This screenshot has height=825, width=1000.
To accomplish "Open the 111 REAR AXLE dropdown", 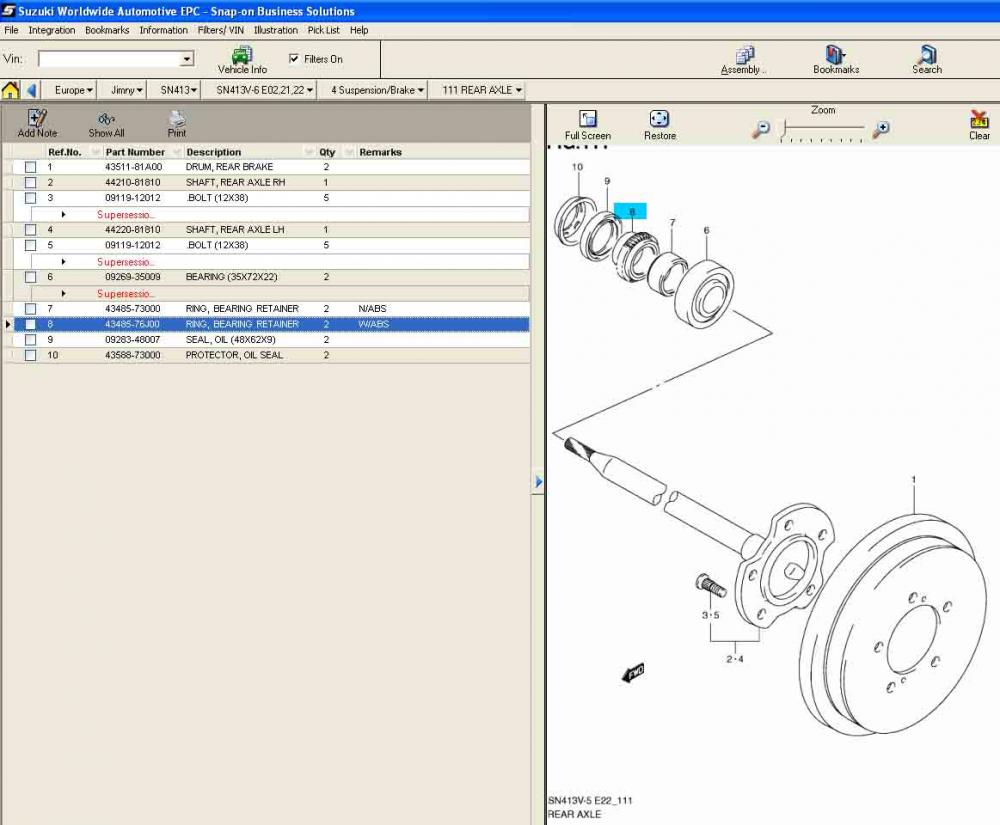I will 483,90.
